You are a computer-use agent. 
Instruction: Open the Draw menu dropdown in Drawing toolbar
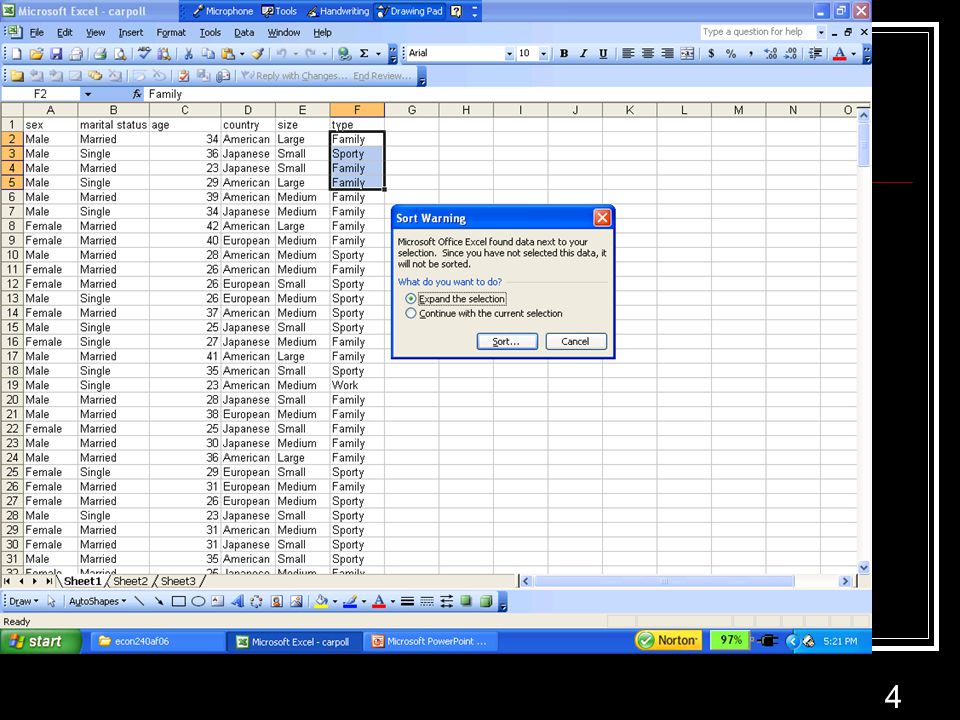24,601
